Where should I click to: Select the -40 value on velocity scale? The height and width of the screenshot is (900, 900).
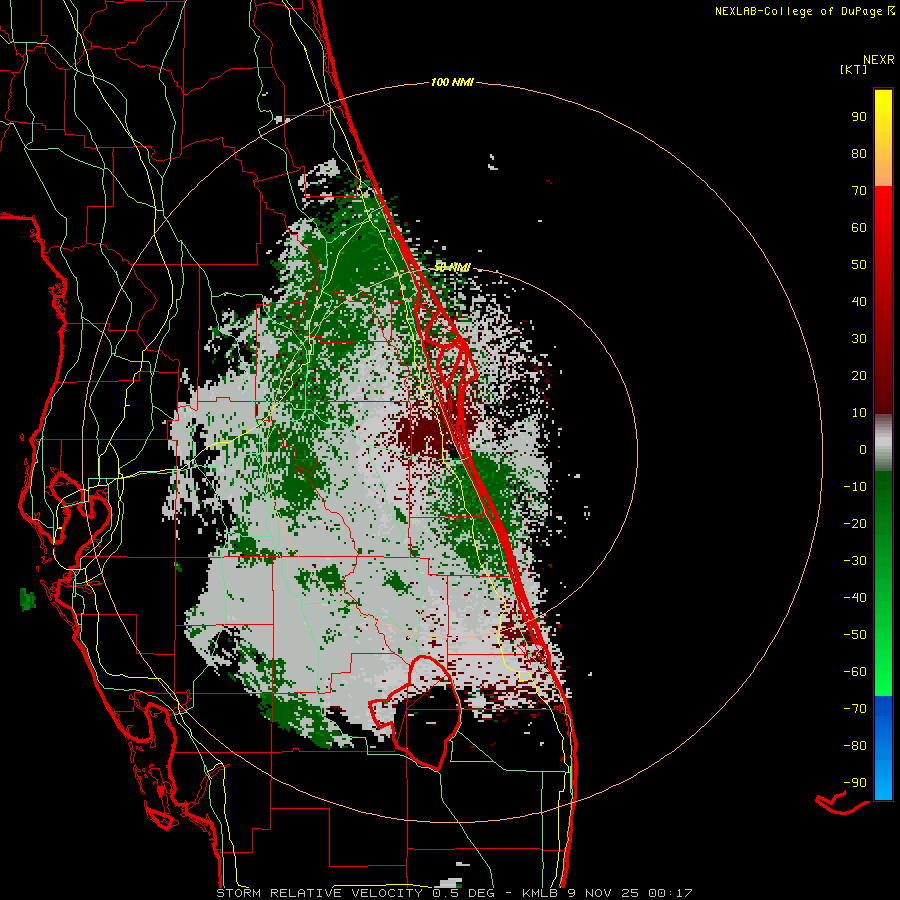pos(855,598)
